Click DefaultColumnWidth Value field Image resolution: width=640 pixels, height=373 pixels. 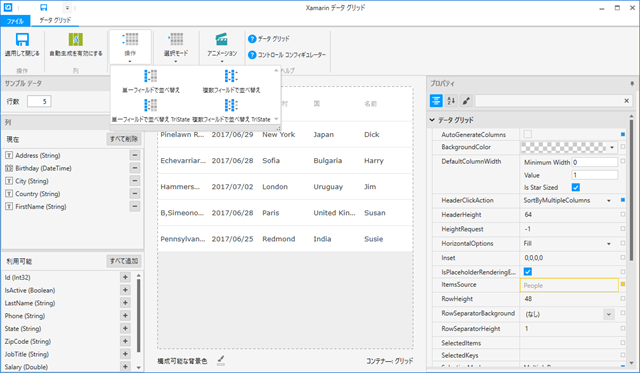click(594, 175)
